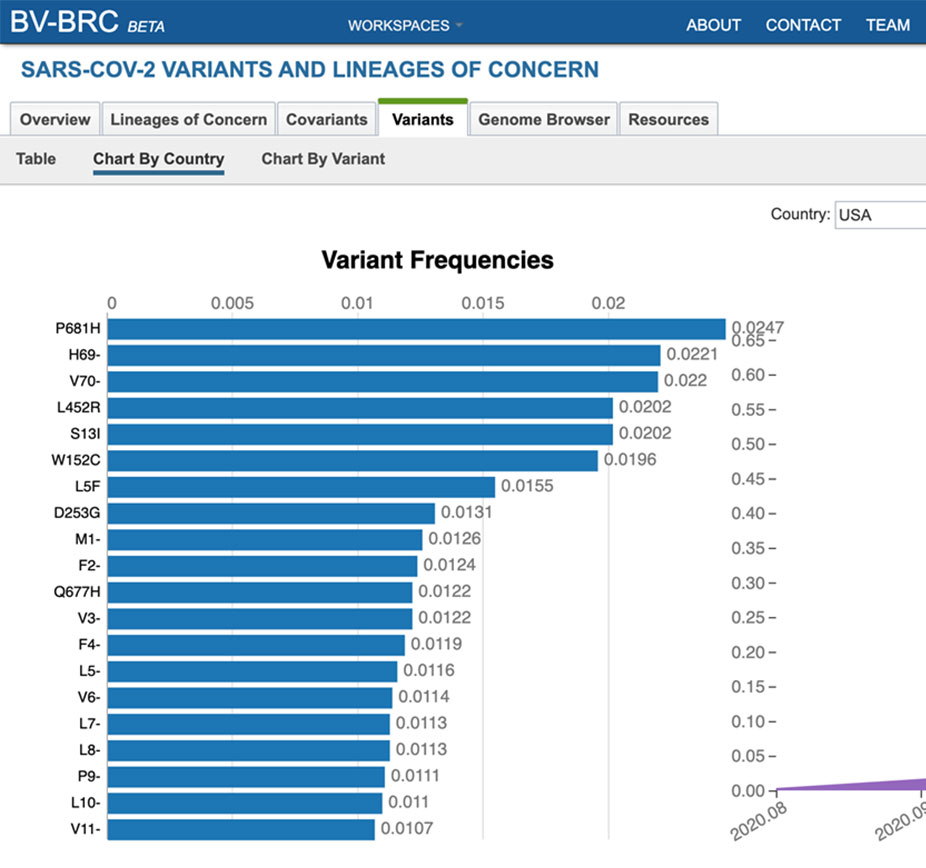
Task: Open the Country selector showing USA
Action: coord(879,214)
